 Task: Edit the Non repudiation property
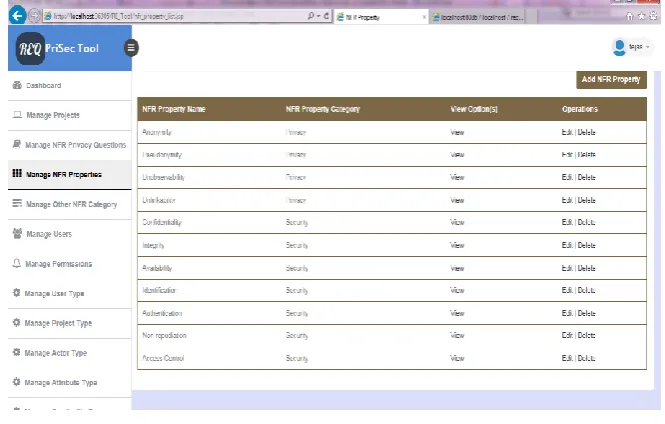(x=567, y=335)
